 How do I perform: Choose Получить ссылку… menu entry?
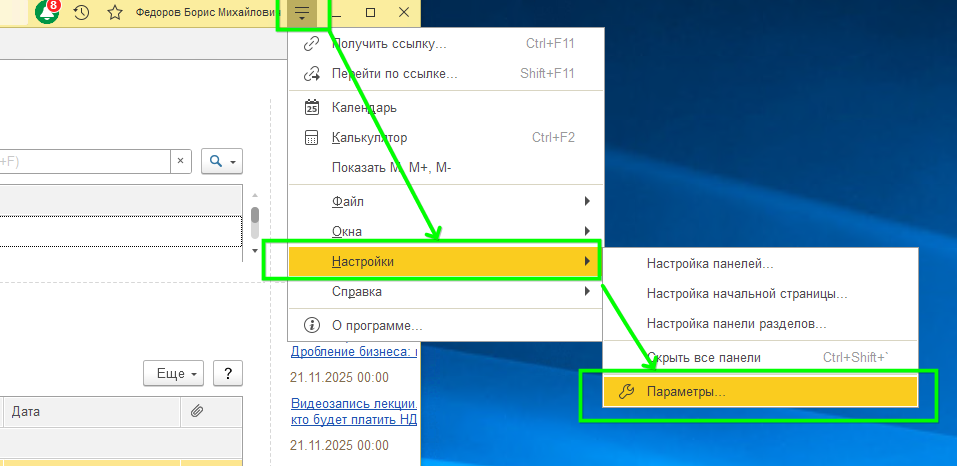388,44
